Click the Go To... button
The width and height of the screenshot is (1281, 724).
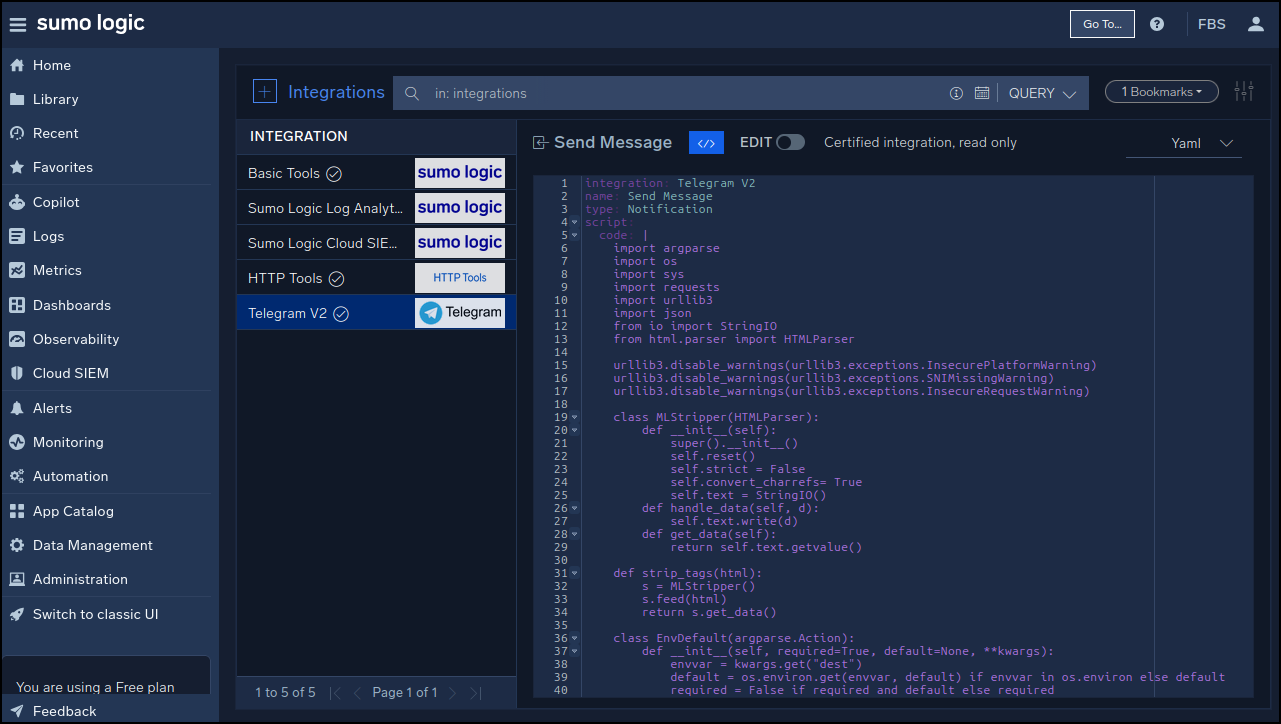pos(1102,24)
